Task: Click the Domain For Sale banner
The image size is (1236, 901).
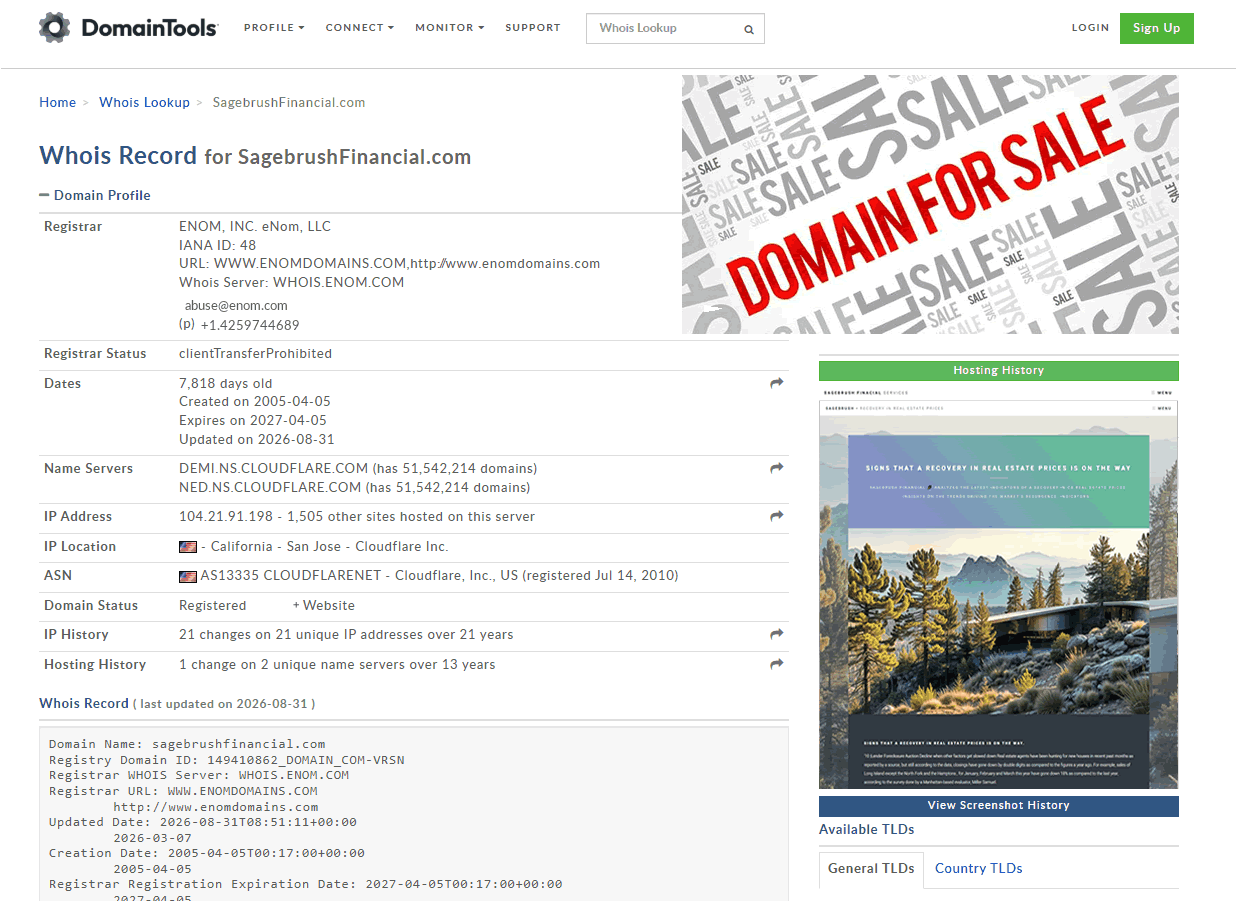Action: click(930, 204)
